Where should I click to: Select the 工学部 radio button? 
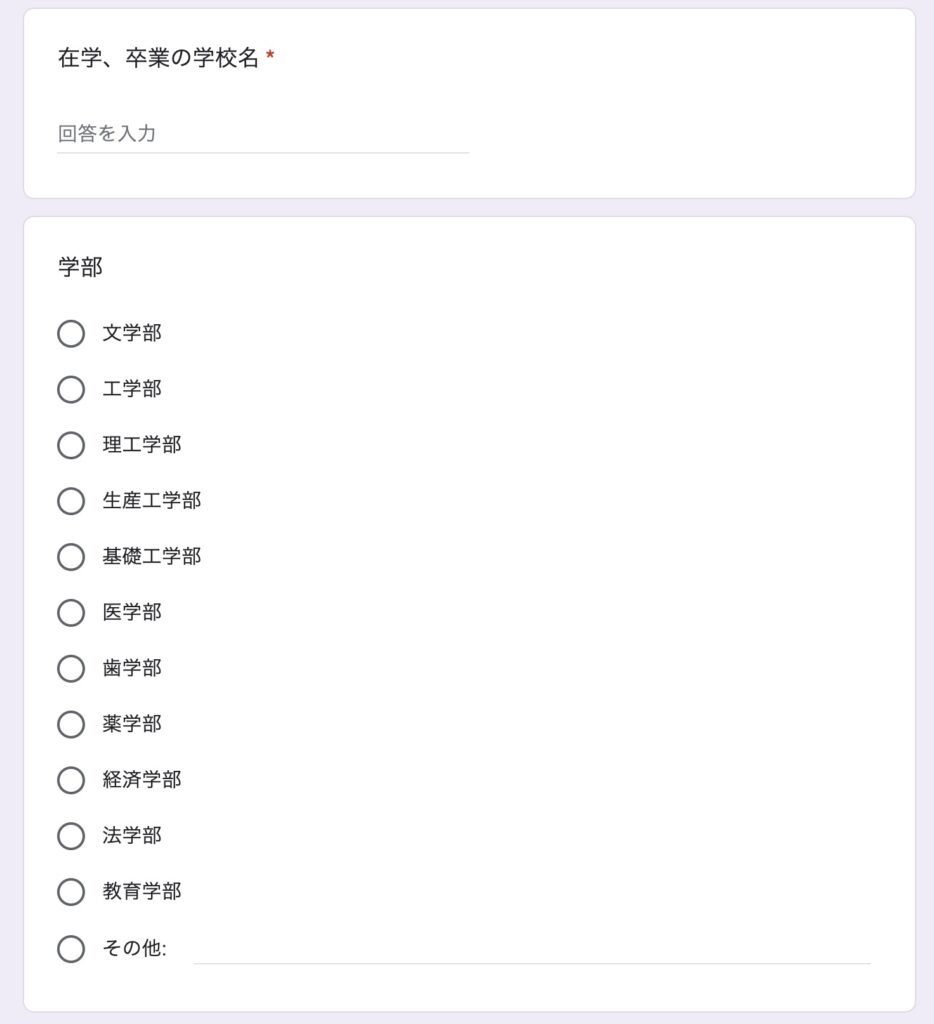(71, 389)
